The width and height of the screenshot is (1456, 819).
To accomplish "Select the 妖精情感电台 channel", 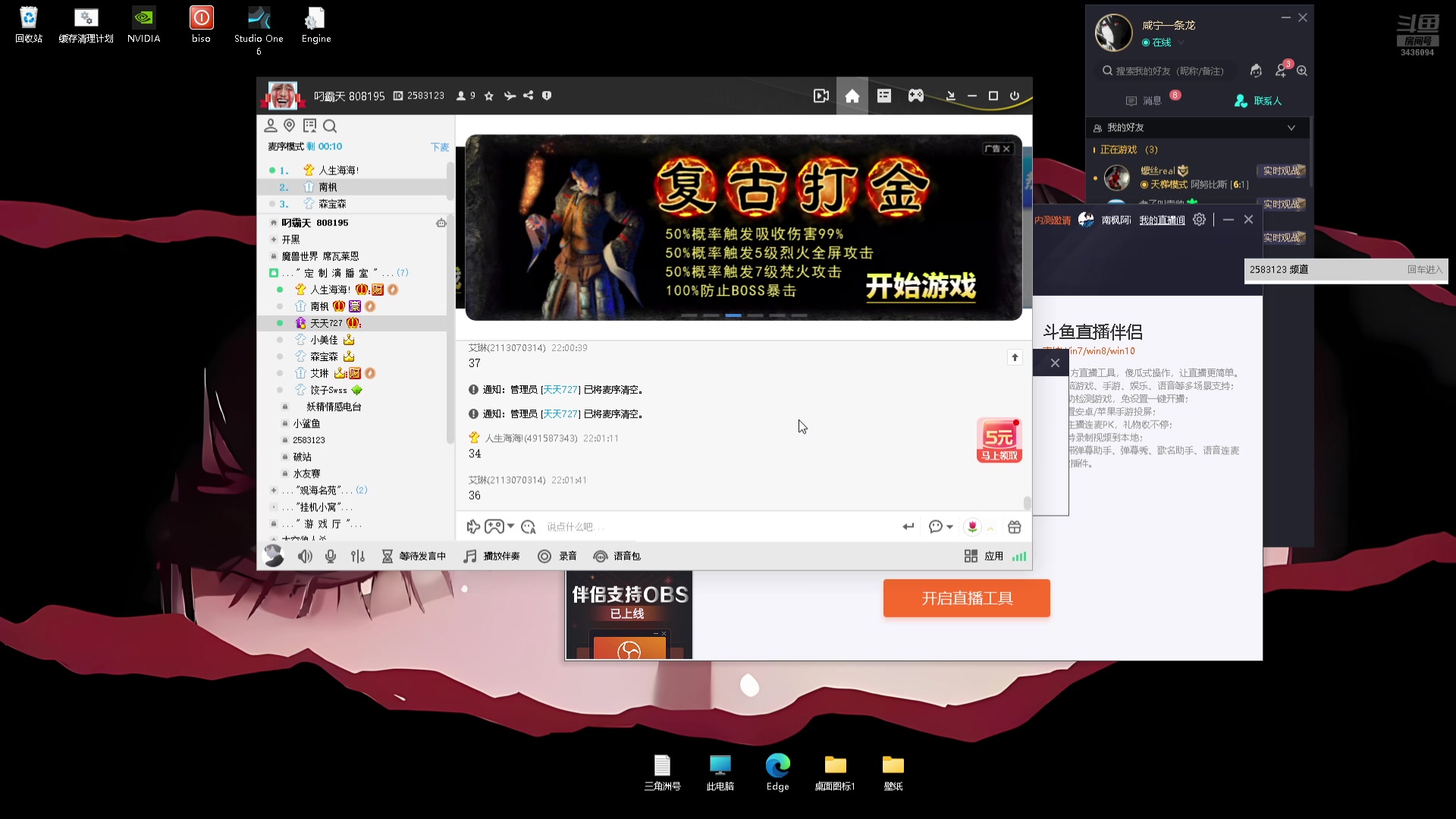I will click(x=334, y=407).
